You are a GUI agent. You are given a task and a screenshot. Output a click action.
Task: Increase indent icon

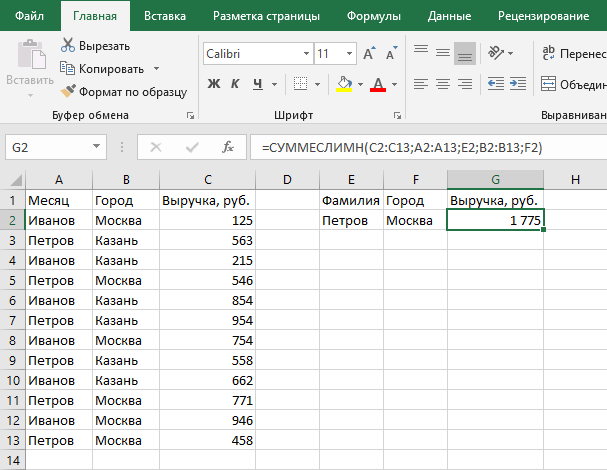click(518, 84)
